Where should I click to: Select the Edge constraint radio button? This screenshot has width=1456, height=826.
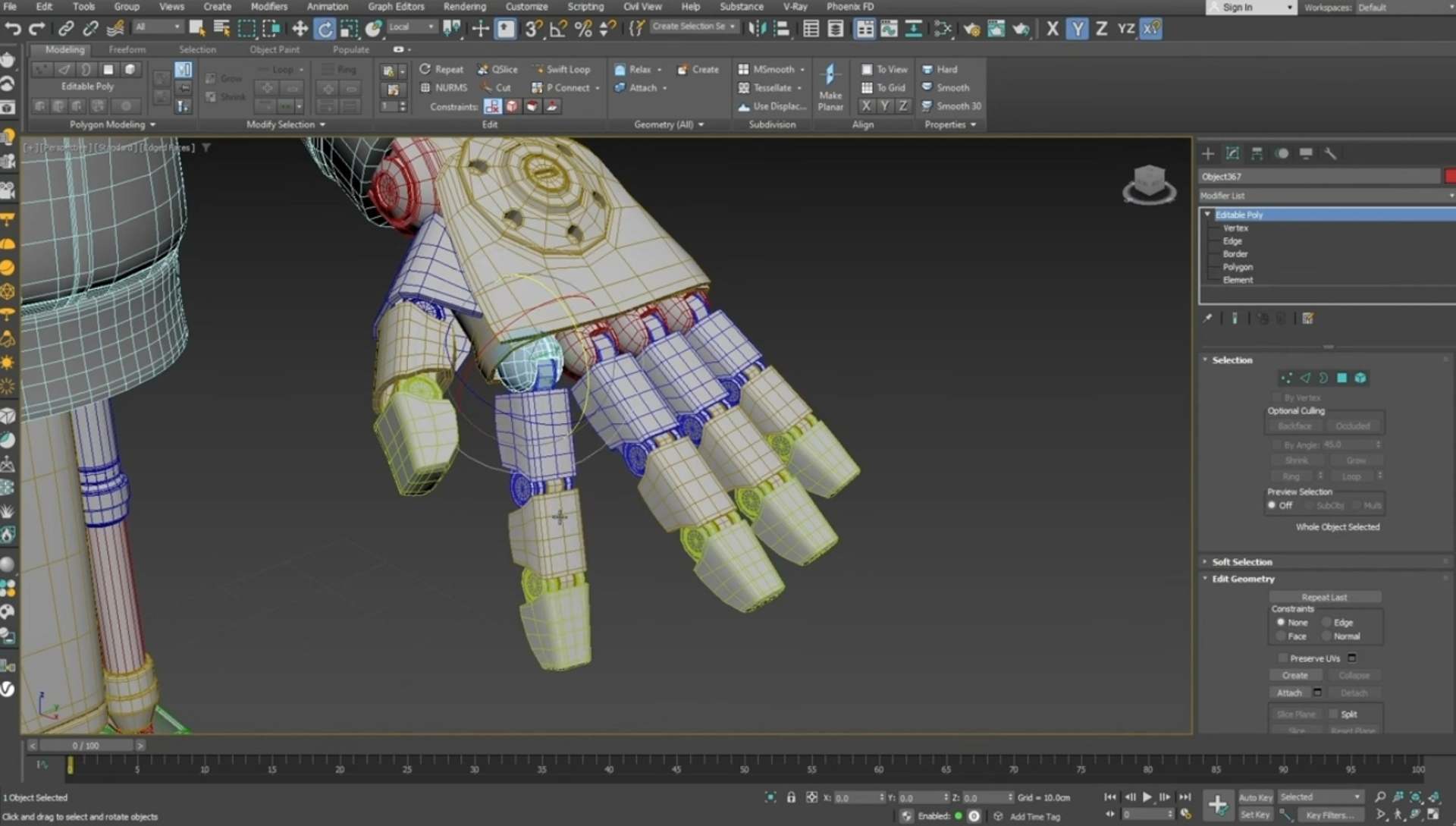tap(1326, 622)
